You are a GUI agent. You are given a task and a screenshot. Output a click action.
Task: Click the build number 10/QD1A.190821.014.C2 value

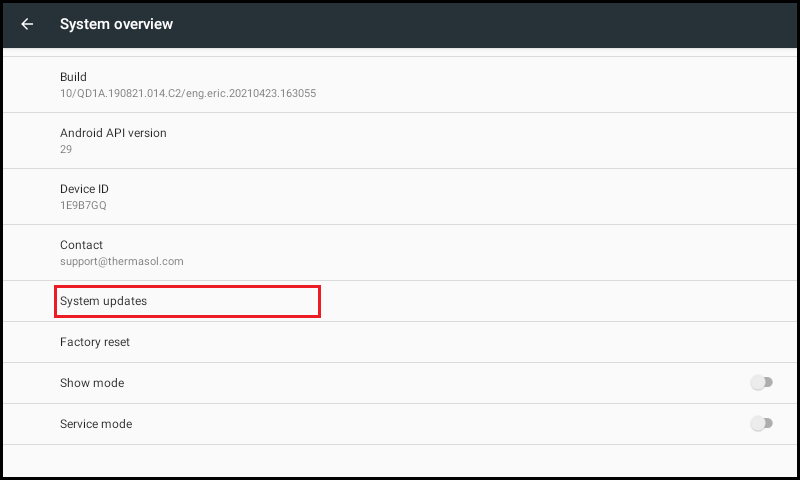pos(188,93)
